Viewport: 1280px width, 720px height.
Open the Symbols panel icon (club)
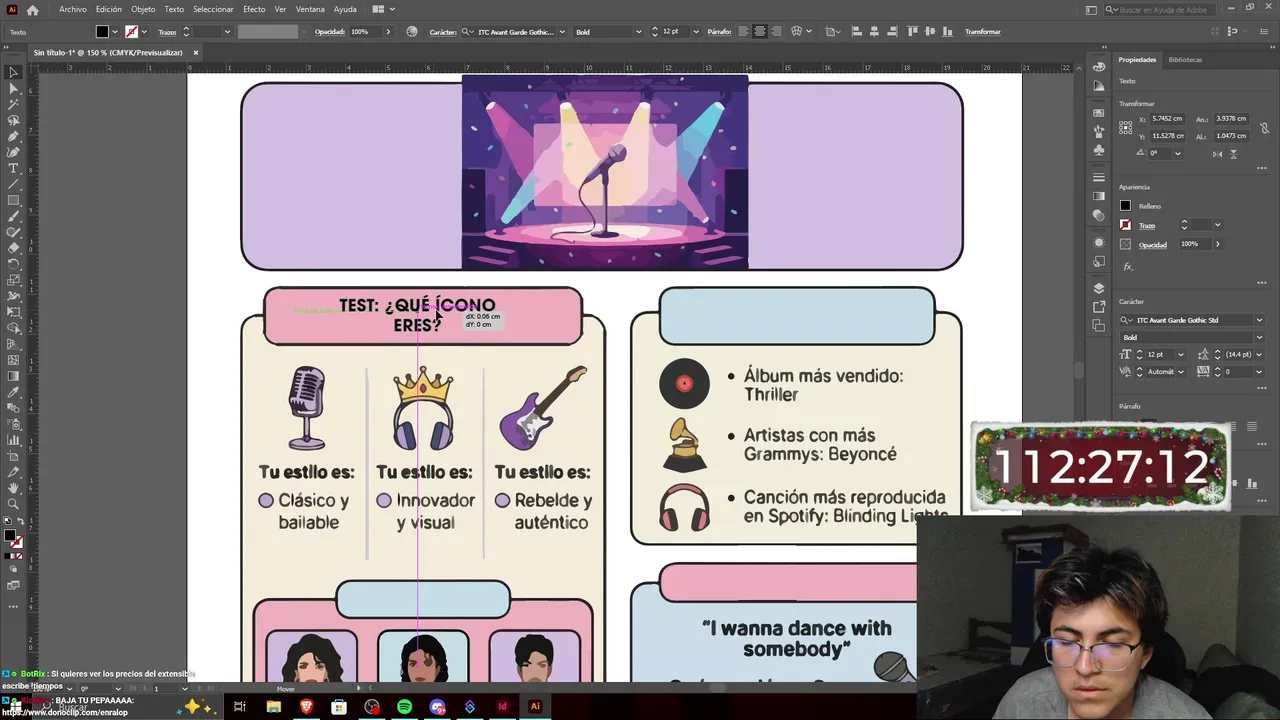1099,150
